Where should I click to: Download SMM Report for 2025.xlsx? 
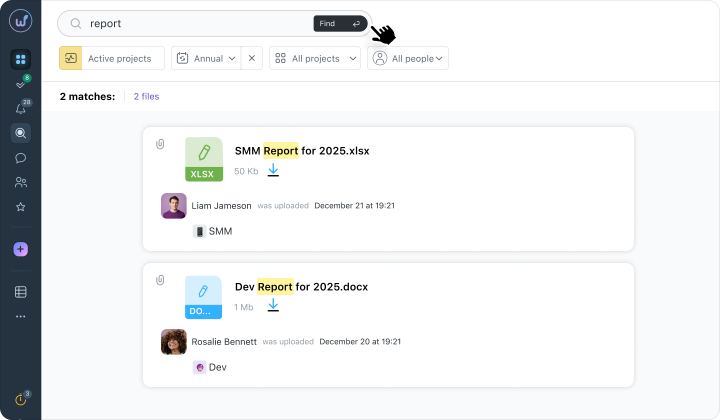click(x=273, y=170)
